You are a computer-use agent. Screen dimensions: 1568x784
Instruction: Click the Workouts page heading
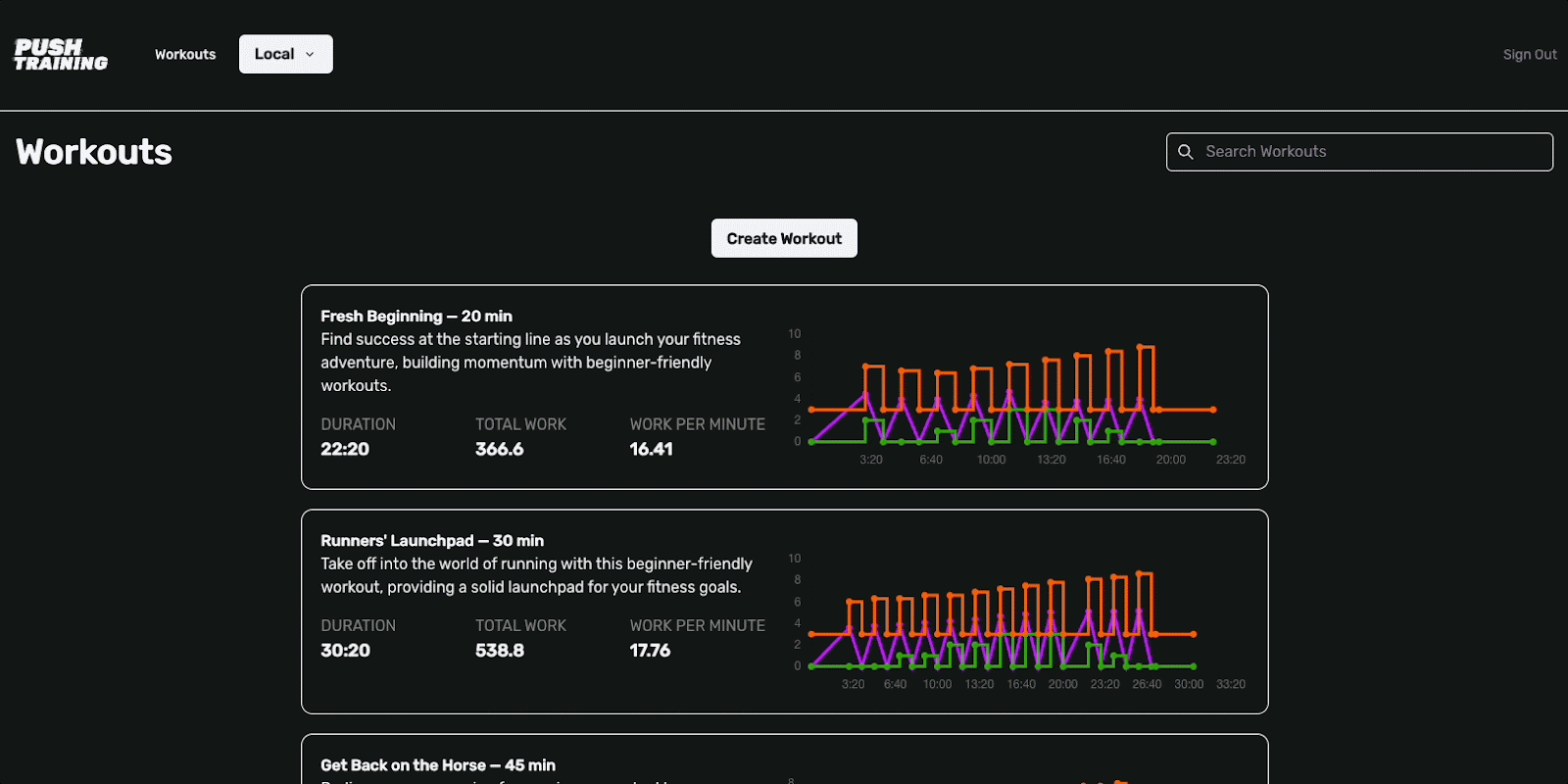pyautogui.click(x=94, y=152)
